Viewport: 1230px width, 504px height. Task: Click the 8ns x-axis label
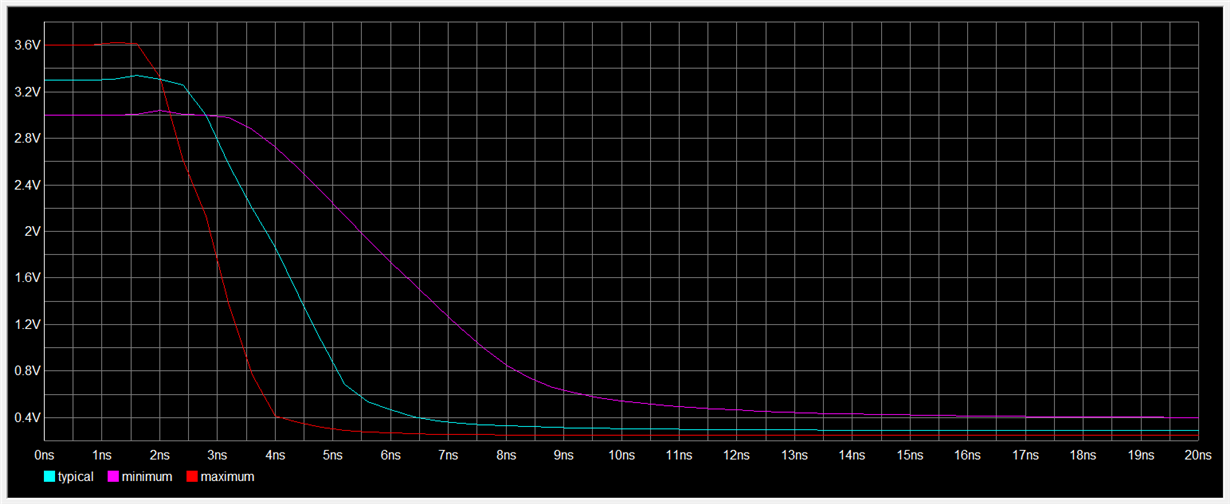click(506, 454)
